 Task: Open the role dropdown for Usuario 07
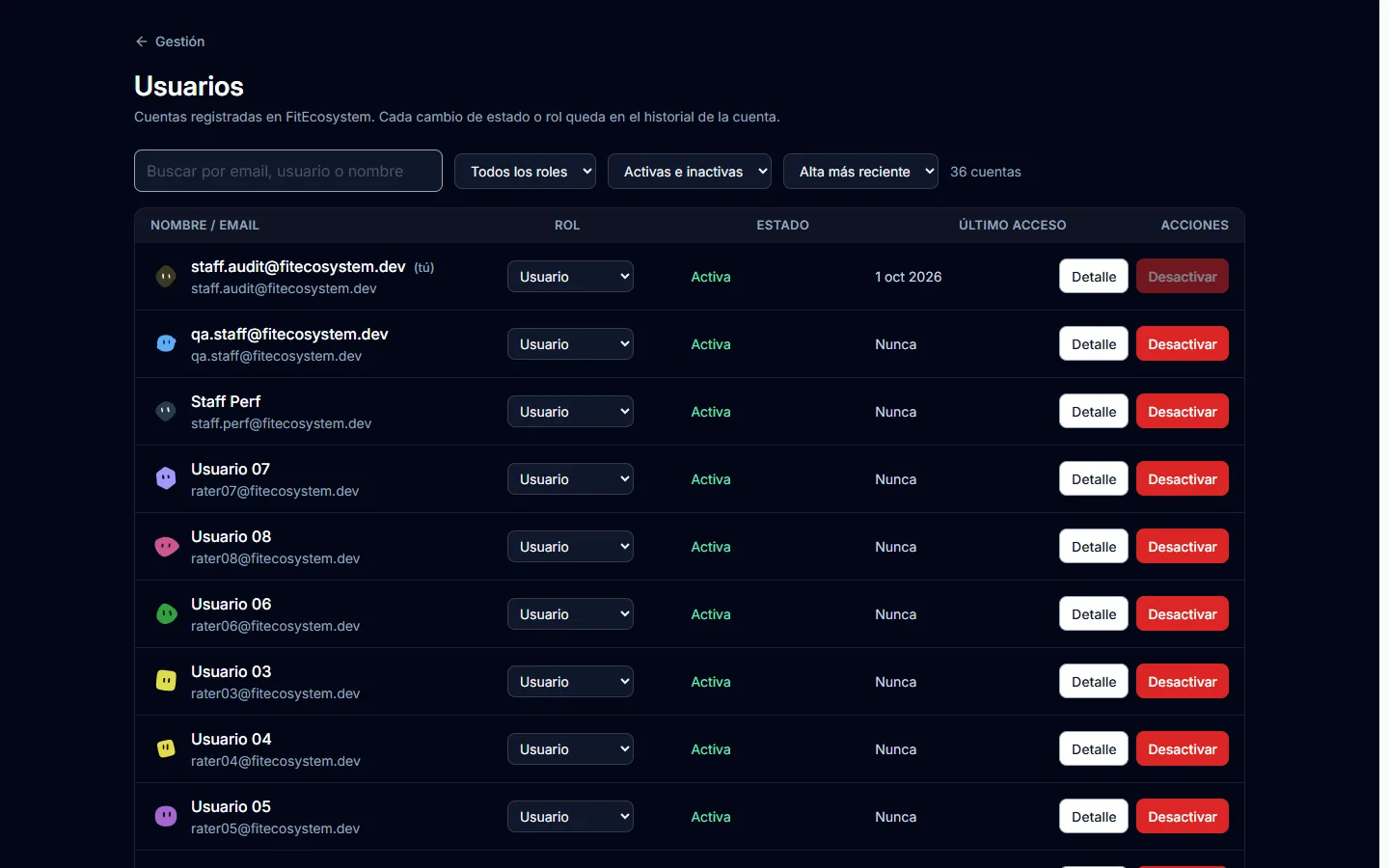pos(570,479)
